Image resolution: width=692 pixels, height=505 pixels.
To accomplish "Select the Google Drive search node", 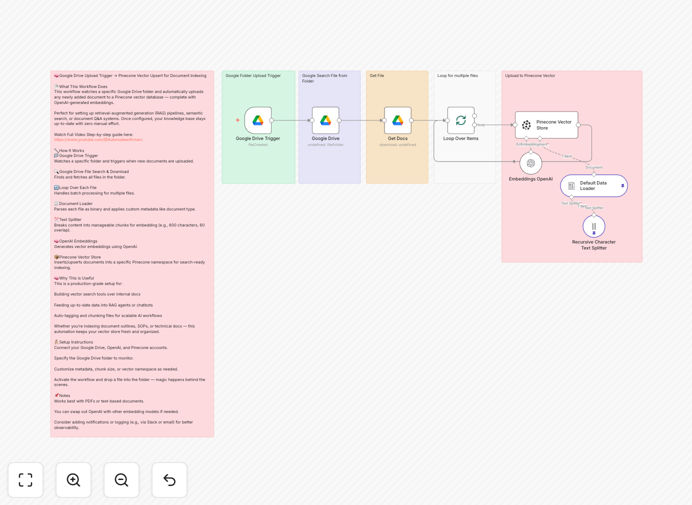I will [326, 120].
